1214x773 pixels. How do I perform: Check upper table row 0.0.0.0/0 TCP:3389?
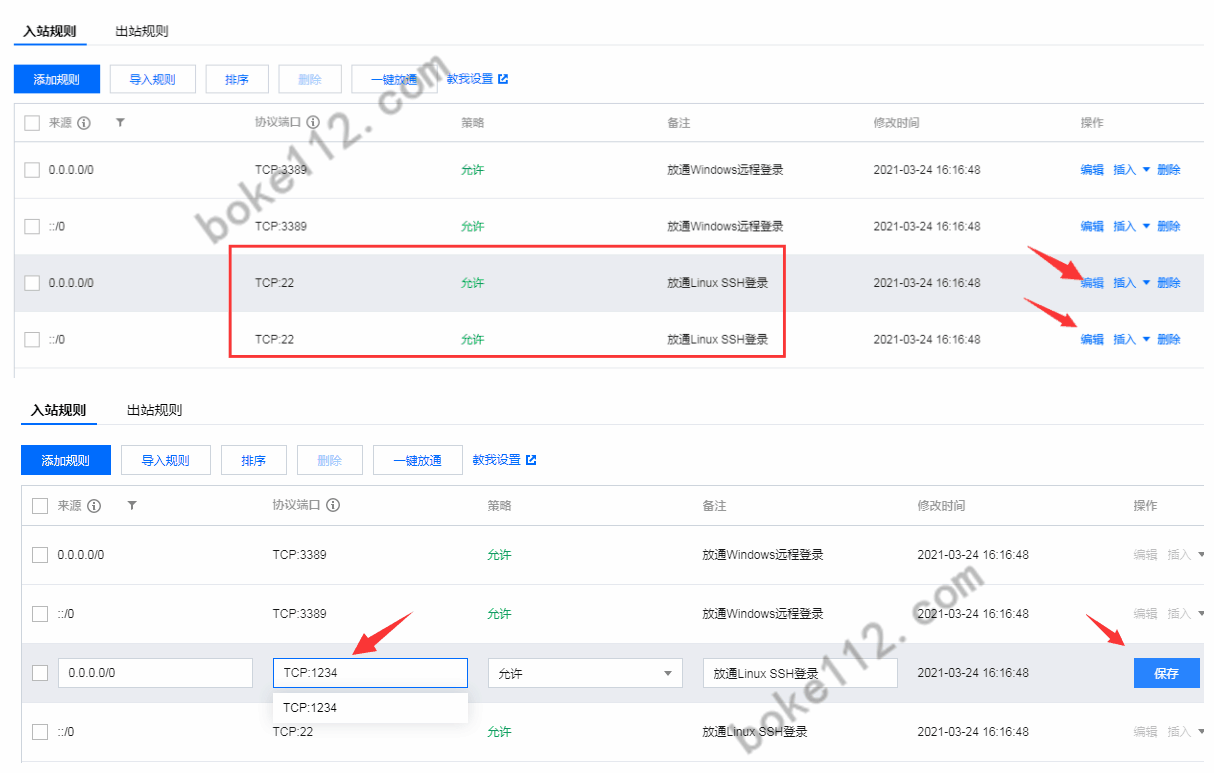pyautogui.click(x=32, y=170)
